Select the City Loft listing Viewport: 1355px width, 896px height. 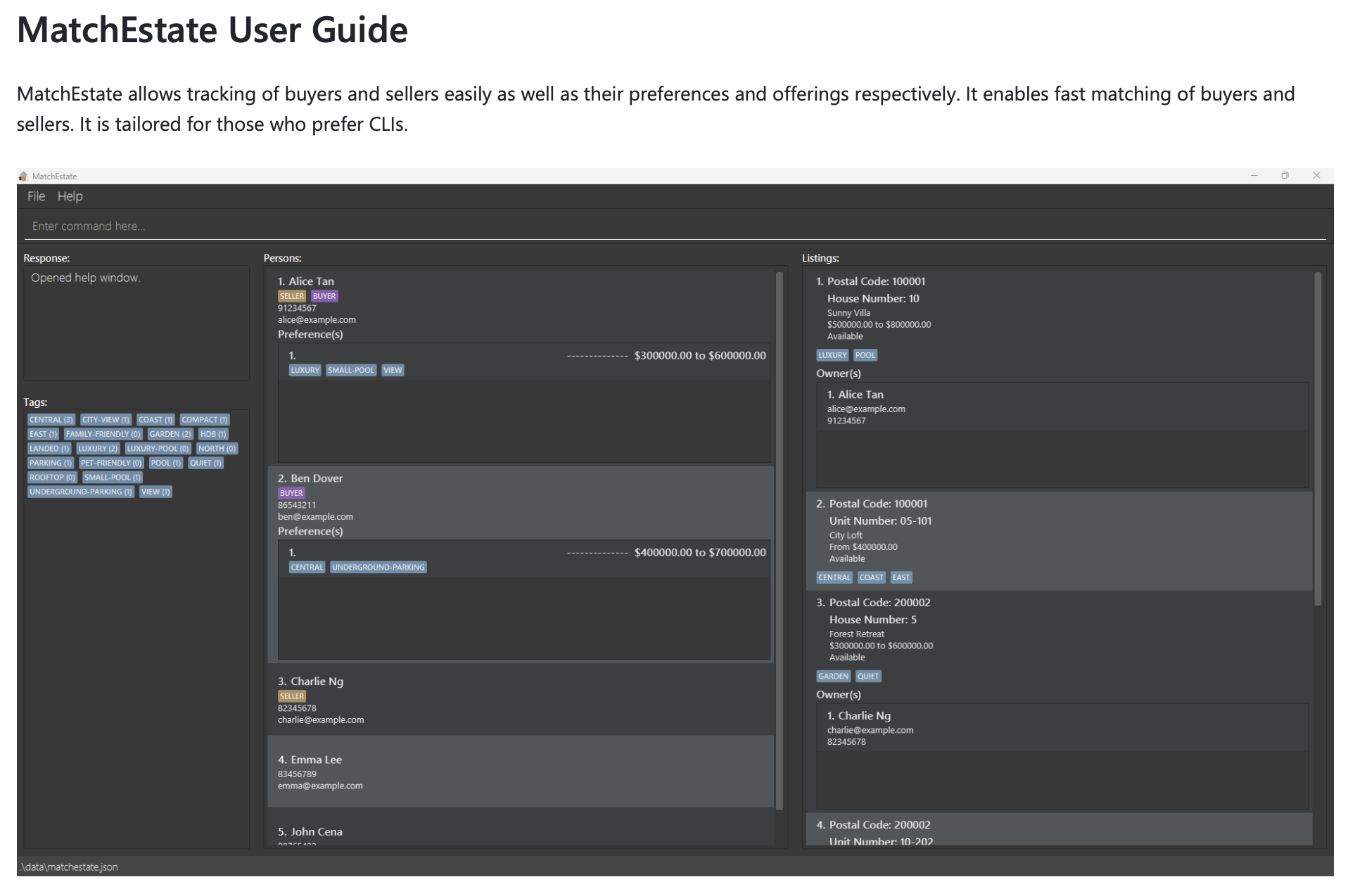coord(1059,541)
